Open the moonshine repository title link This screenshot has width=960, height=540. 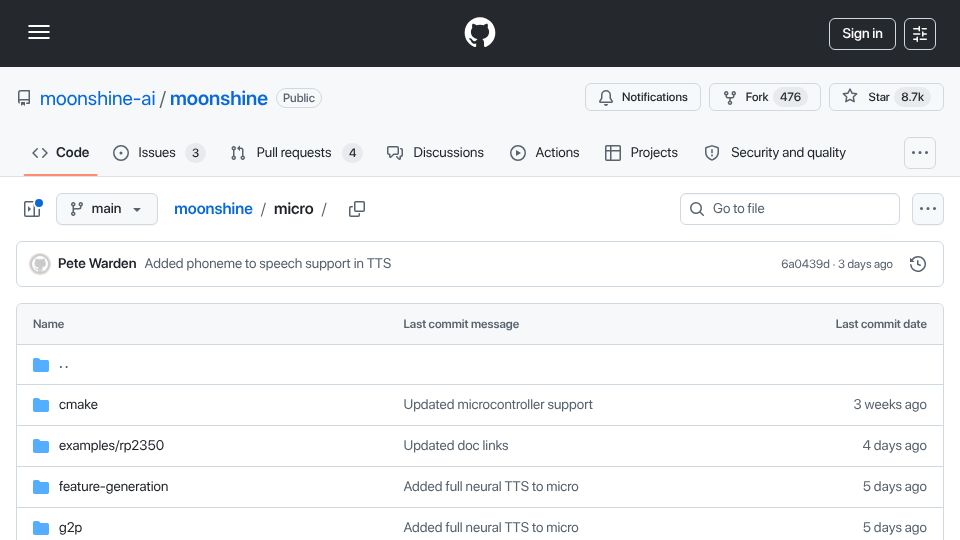coord(219,99)
